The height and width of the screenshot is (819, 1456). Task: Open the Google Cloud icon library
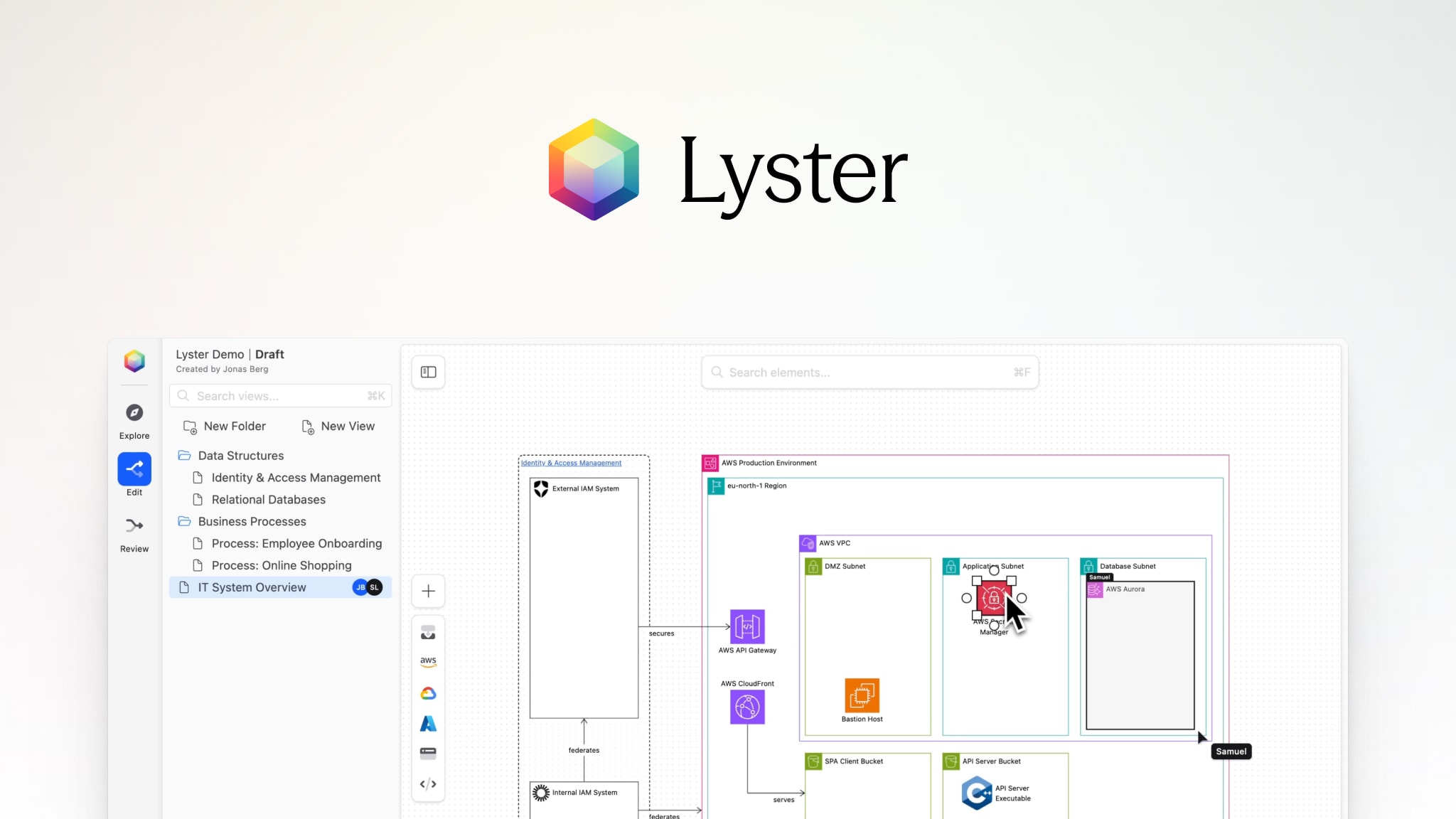(x=429, y=693)
